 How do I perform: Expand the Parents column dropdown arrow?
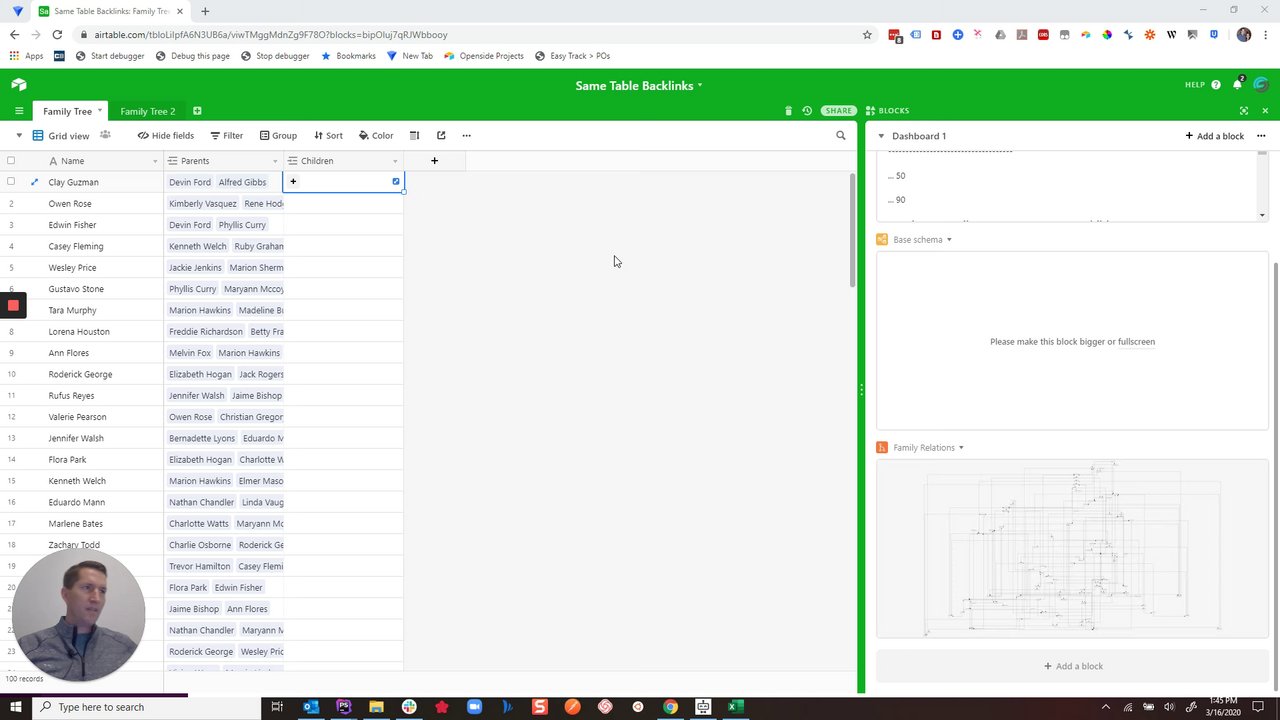tap(275, 161)
